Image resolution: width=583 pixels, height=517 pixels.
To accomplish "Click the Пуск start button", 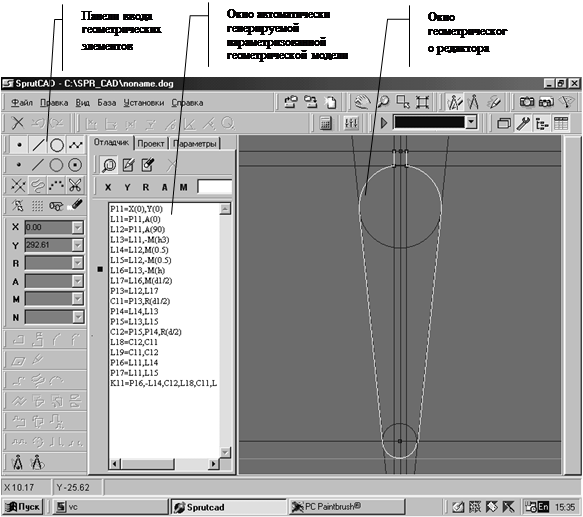I will coord(23,507).
